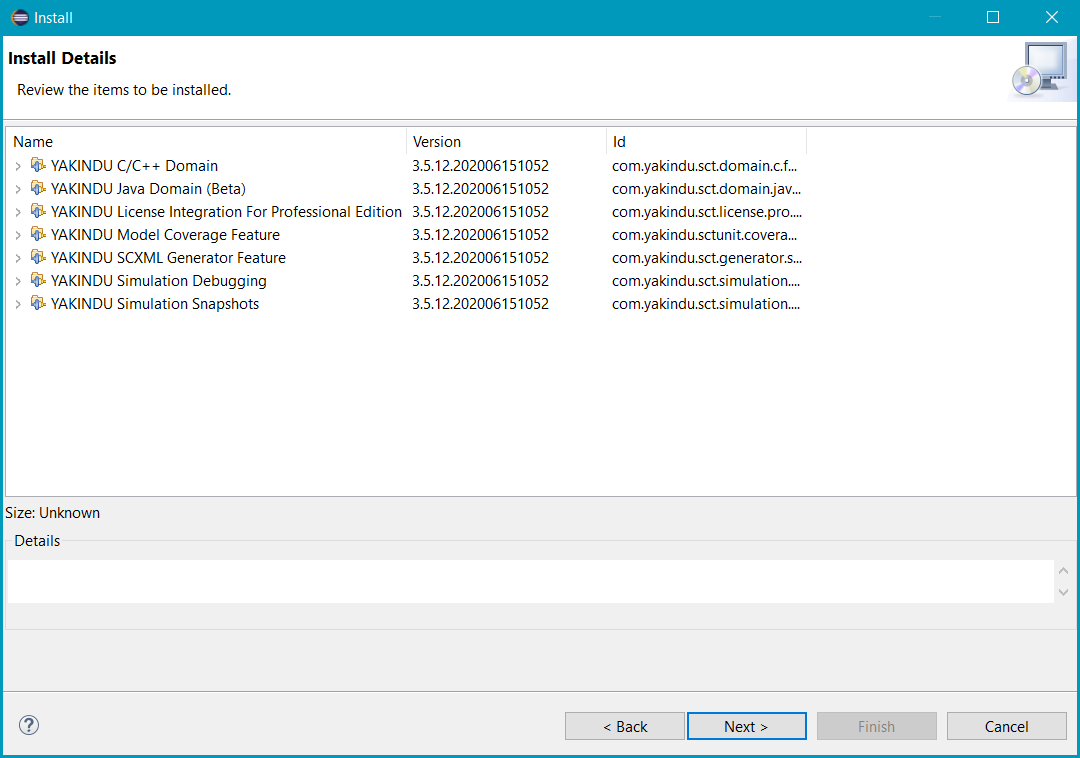Click the YAKINDU Java Domain (Beta) feature icon
This screenshot has height=758, width=1080.
click(x=39, y=189)
